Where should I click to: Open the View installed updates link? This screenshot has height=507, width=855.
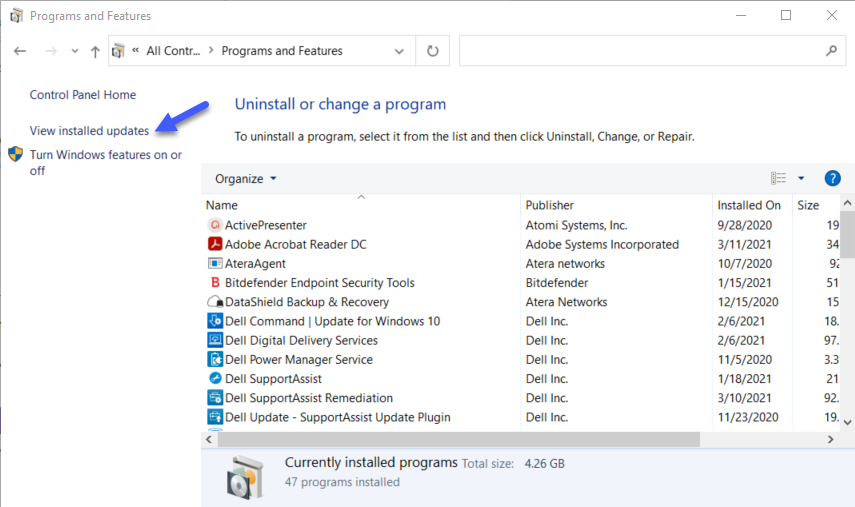click(x=89, y=131)
